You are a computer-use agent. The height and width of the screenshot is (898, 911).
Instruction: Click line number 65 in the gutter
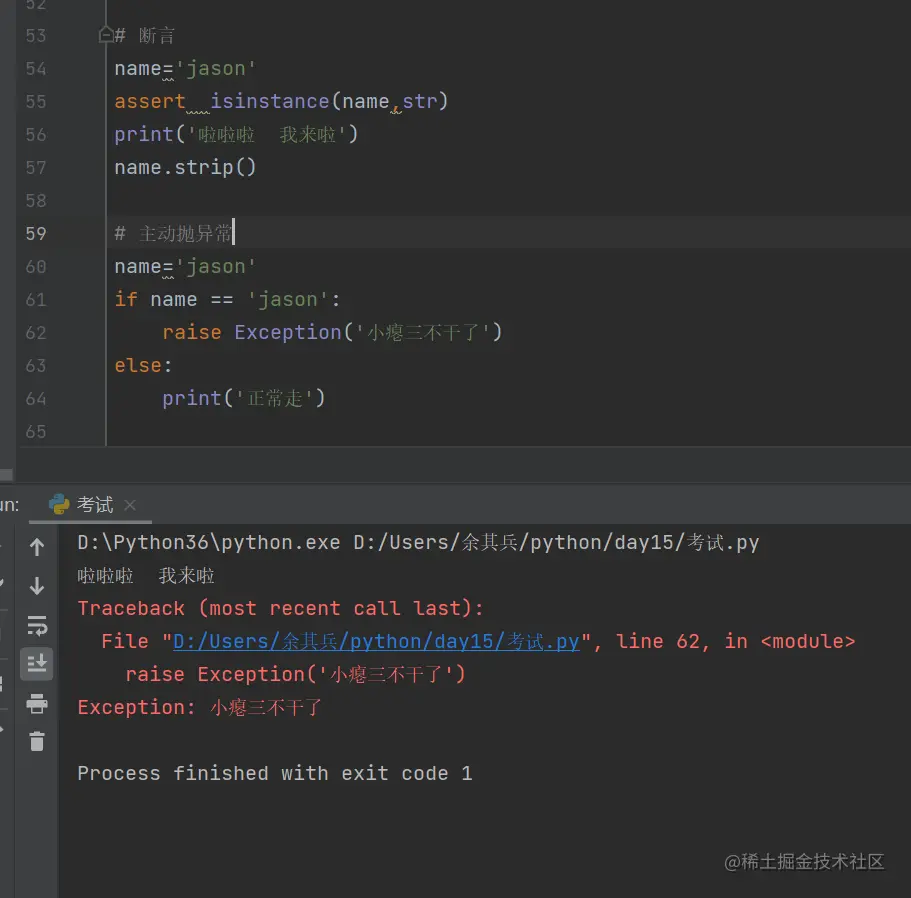tap(35, 432)
